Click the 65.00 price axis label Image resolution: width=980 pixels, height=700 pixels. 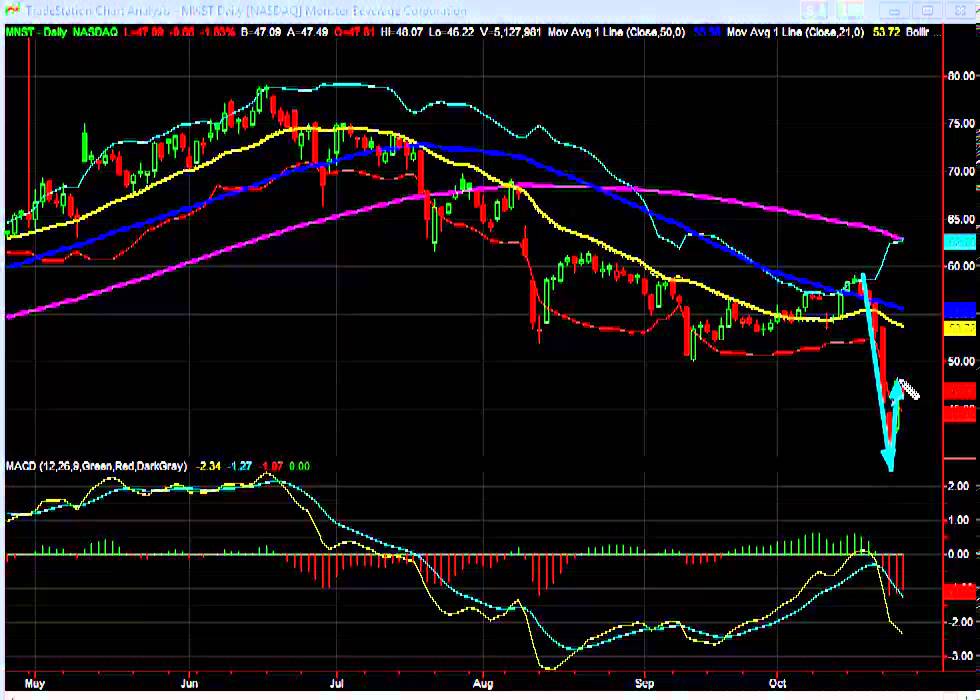961,219
